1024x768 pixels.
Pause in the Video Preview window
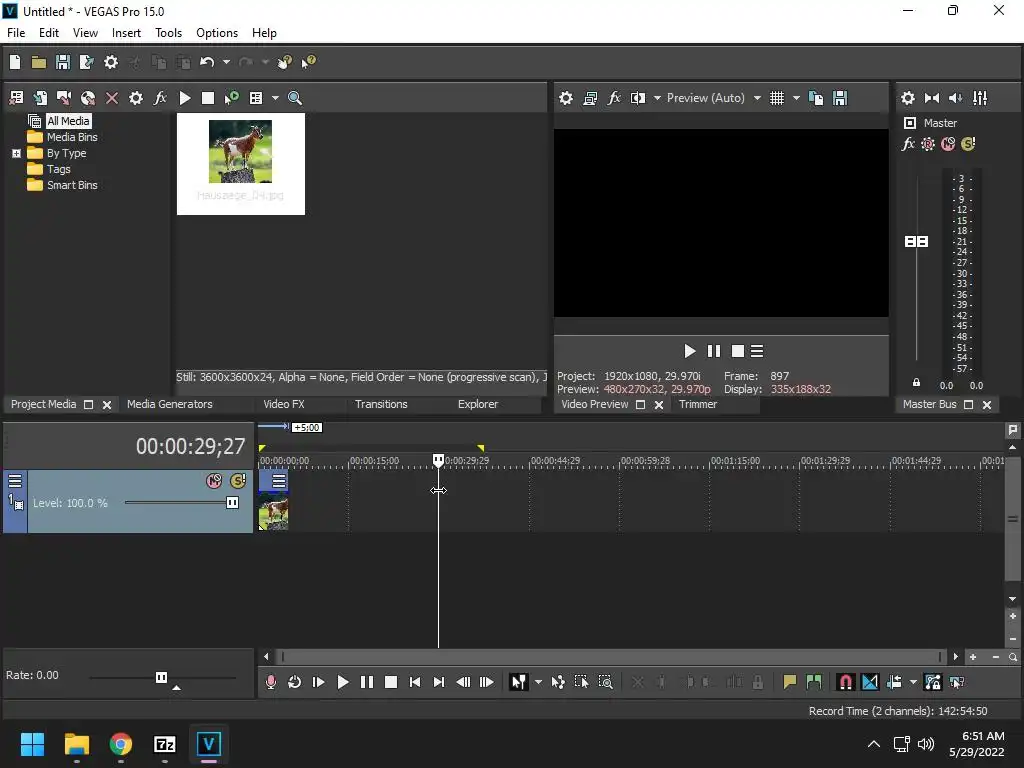pos(714,351)
